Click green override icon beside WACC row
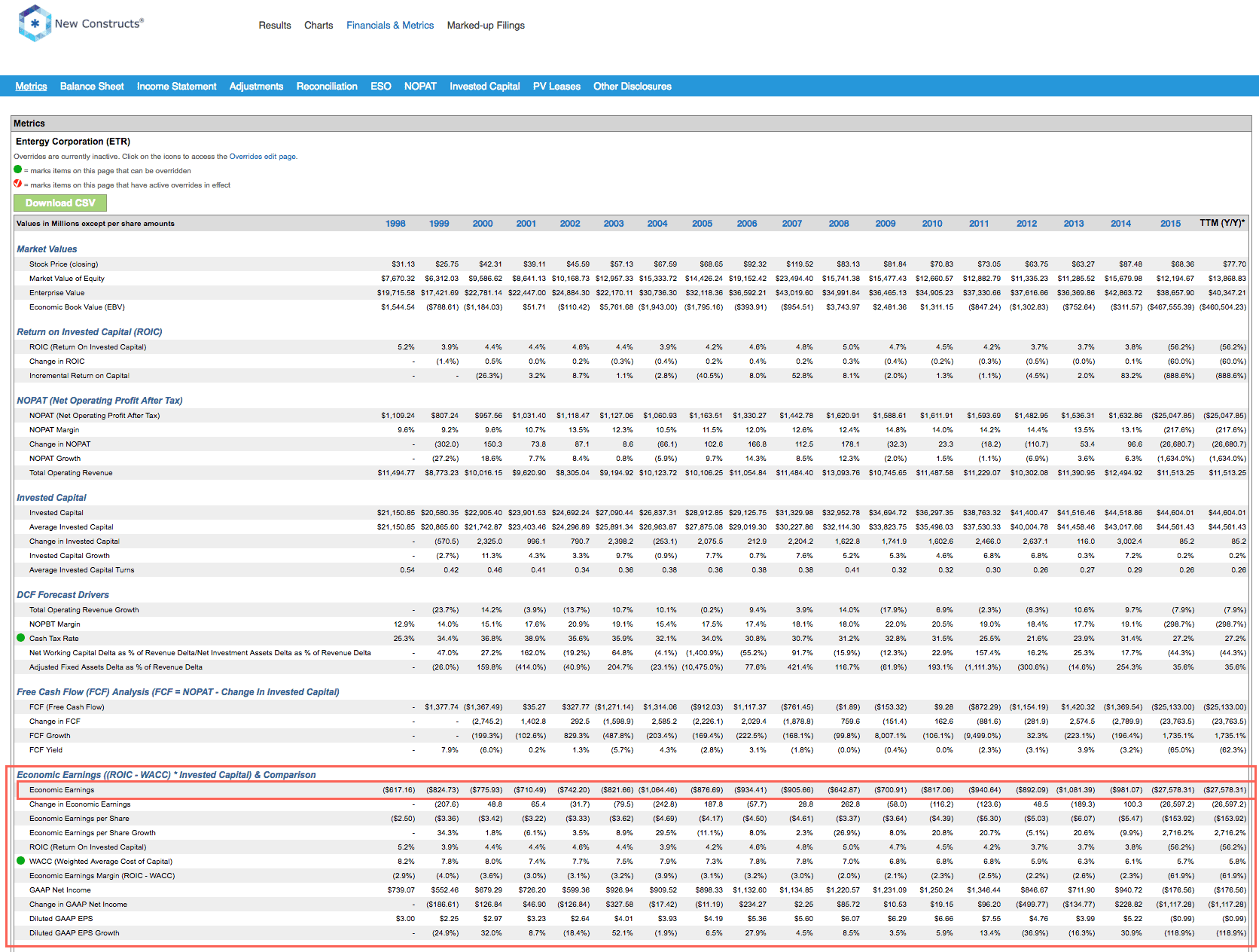Screen dimensions: 1259x952 pos(21,861)
